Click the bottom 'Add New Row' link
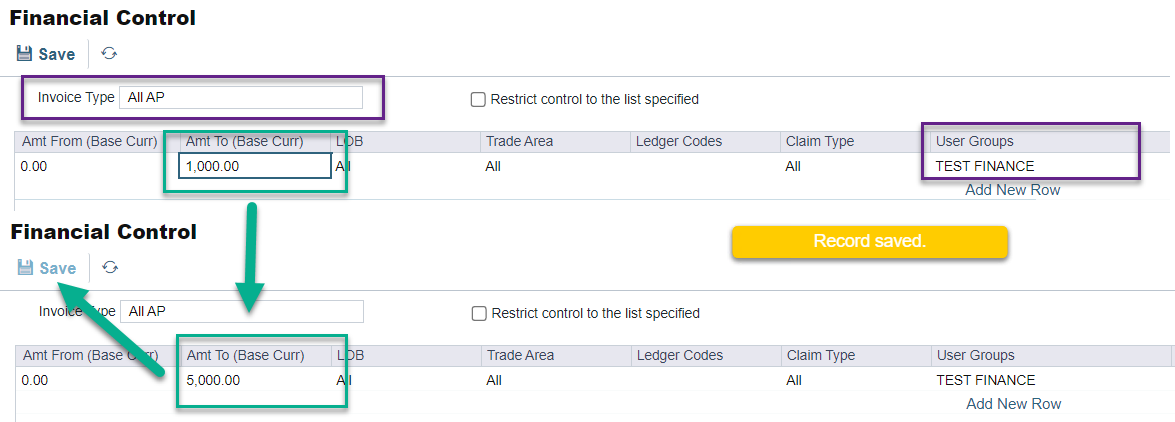The height and width of the screenshot is (422, 1175). (x=1013, y=404)
